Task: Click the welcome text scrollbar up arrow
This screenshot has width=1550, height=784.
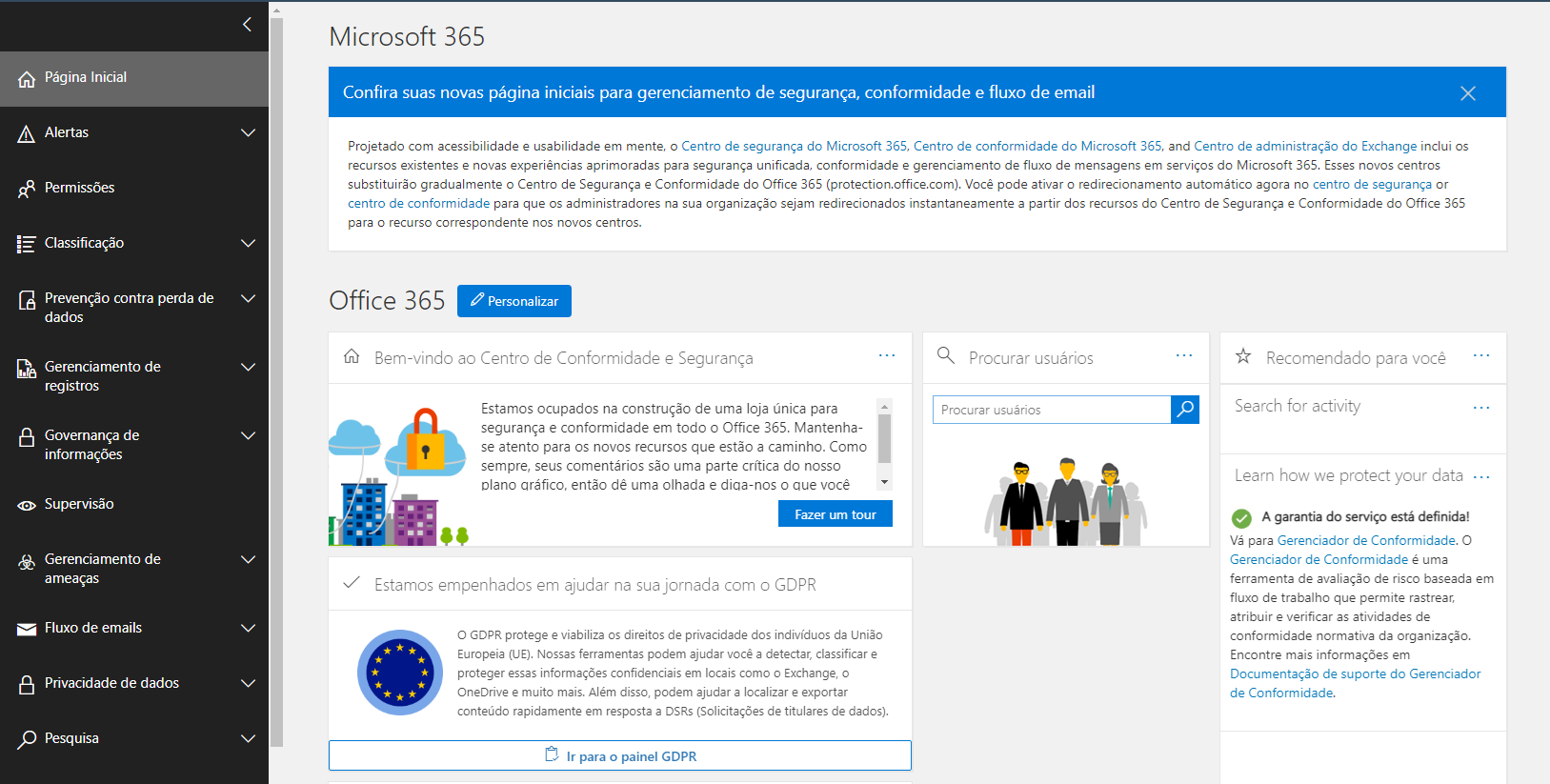Action: 885,406
